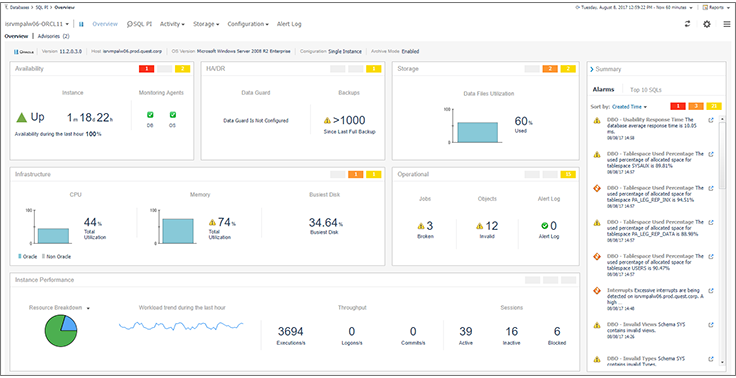Click the Resource Breakdown pie chart
The image size is (736, 378).
61,331
